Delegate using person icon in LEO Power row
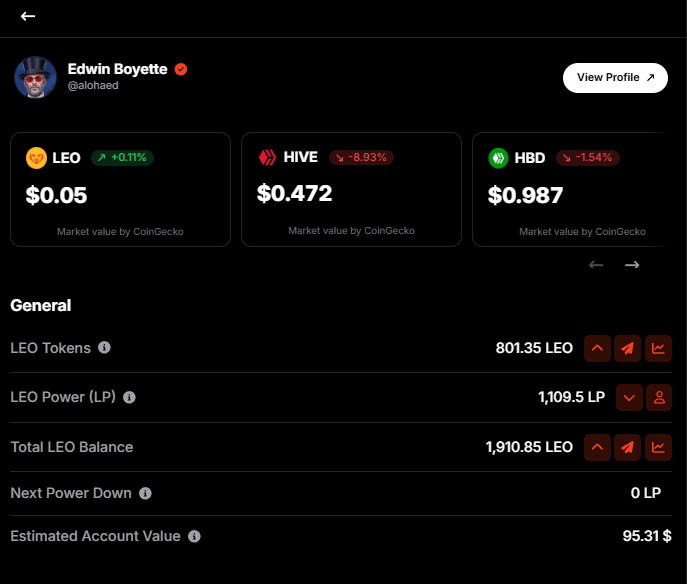 coord(659,397)
